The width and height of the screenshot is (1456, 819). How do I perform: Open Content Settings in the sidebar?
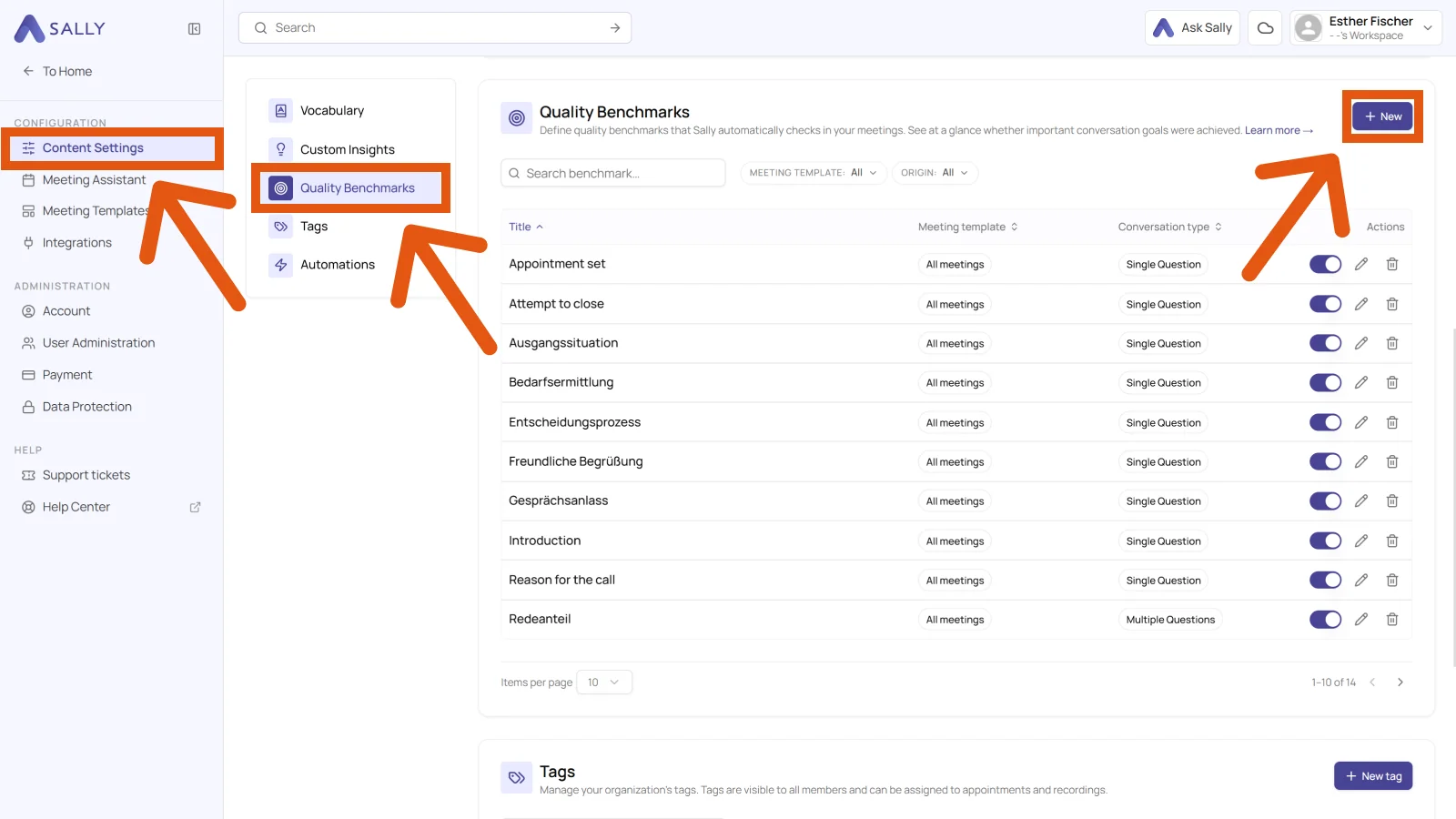(112, 148)
